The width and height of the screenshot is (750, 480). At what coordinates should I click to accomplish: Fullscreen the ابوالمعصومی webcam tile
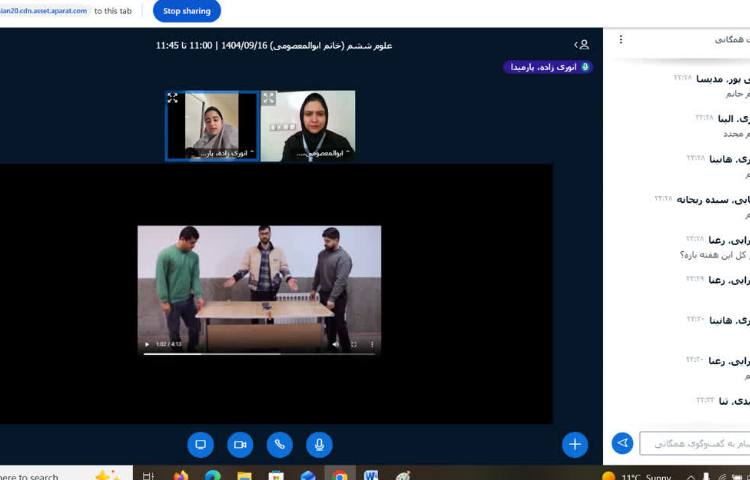pyautogui.click(x=269, y=98)
